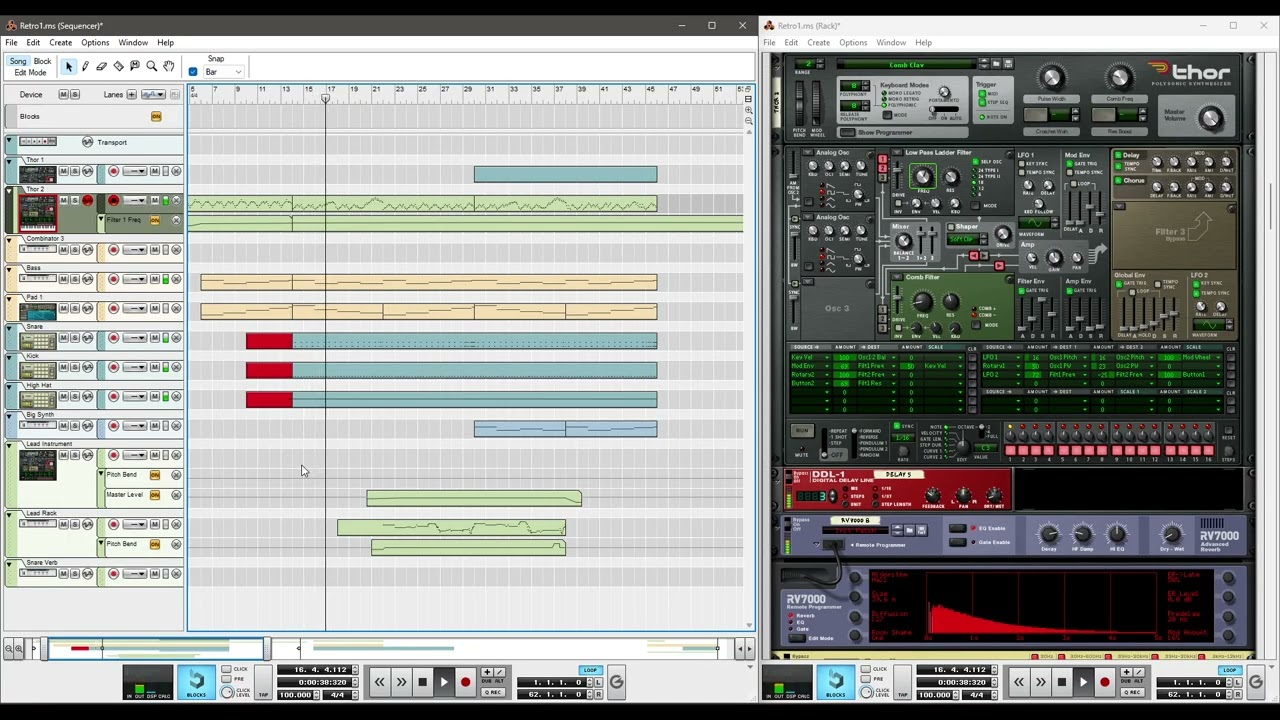The width and height of the screenshot is (1280, 720).
Task: Click the Q Rec button in sequencer
Action: click(x=492, y=692)
